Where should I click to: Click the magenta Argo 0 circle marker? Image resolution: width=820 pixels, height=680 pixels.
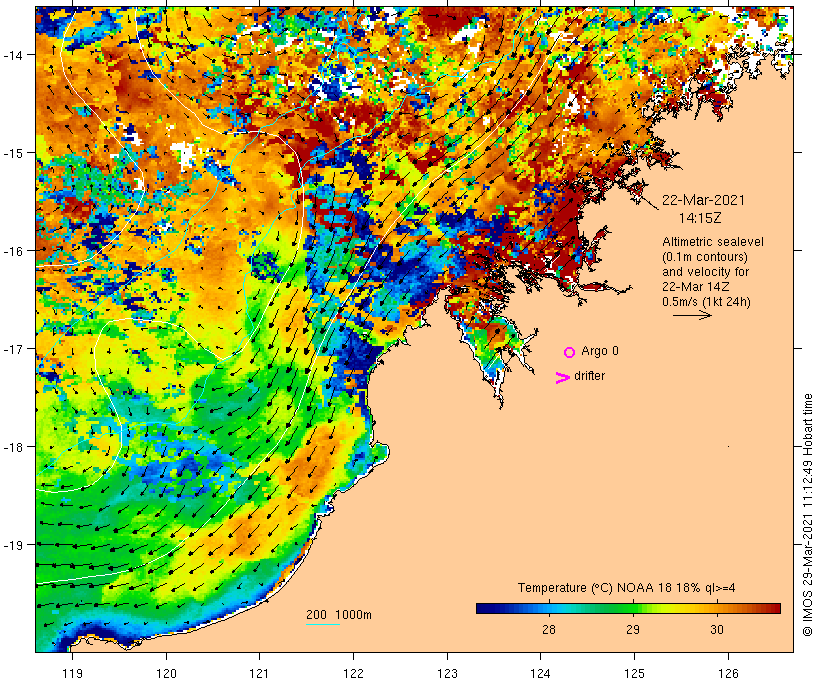tap(570, 352)
